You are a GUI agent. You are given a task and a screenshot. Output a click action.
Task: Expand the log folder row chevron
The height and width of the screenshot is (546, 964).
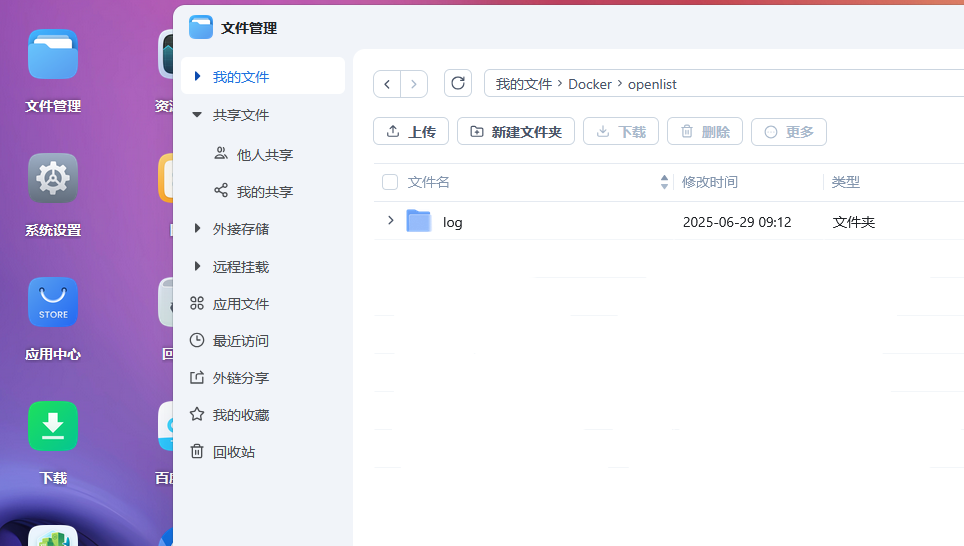click(390, 221)
